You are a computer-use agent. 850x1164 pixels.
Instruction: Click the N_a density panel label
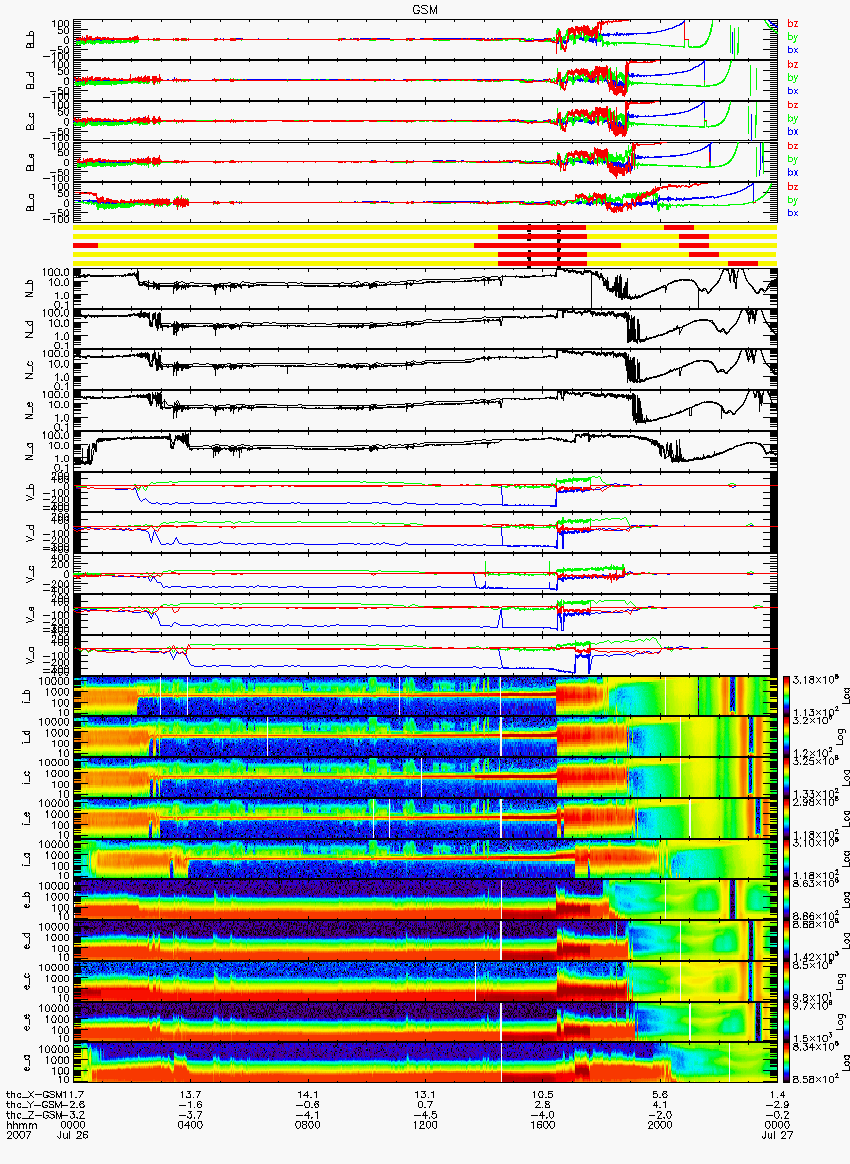coord(30,452)
